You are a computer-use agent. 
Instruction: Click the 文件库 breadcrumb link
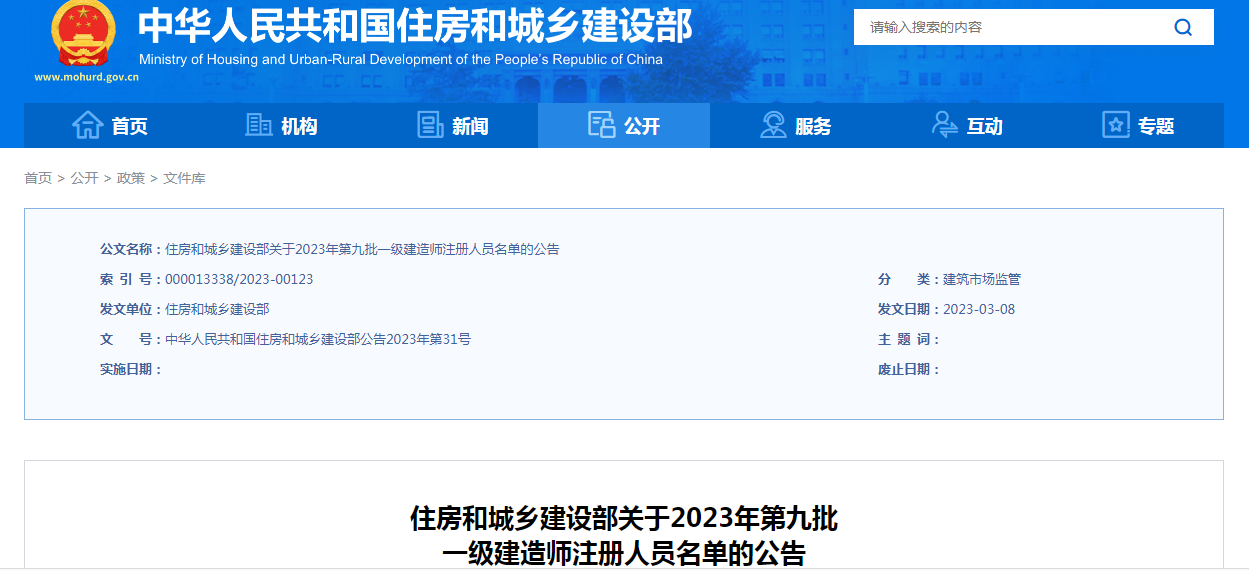[184, 178]
